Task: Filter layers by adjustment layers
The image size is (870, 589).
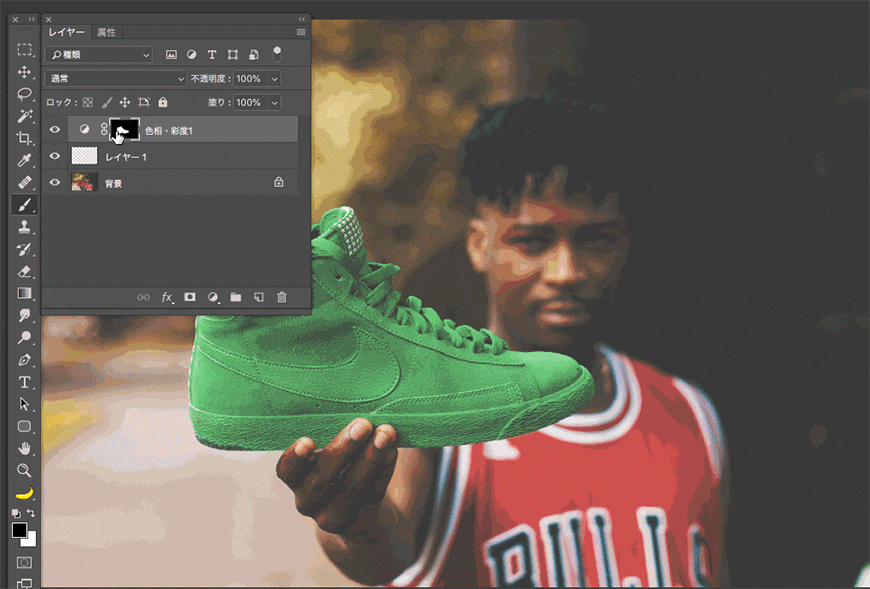Action: (x=191, y=54)
